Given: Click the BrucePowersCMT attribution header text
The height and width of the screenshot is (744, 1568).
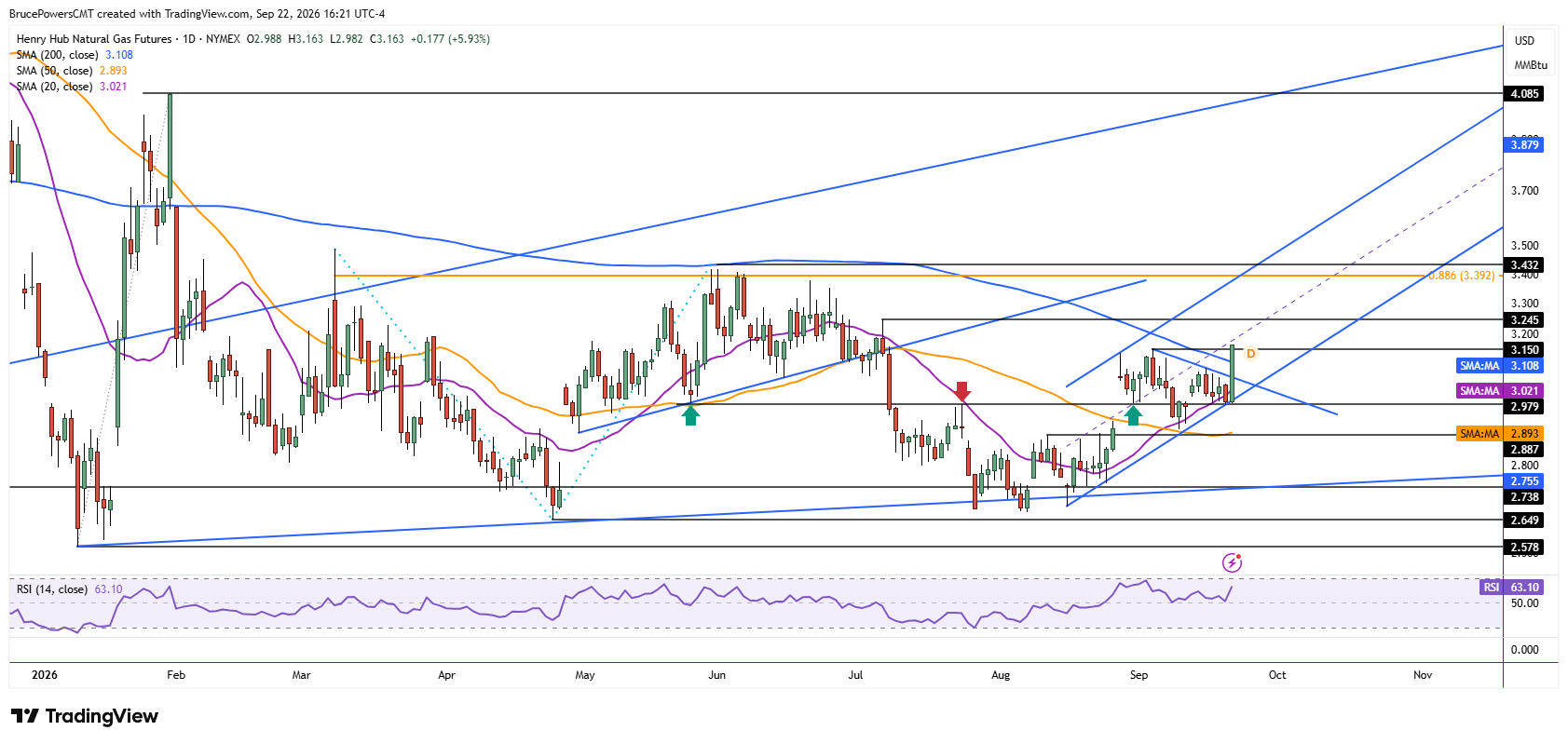Looking at the screenshot, I should [197, 14].
